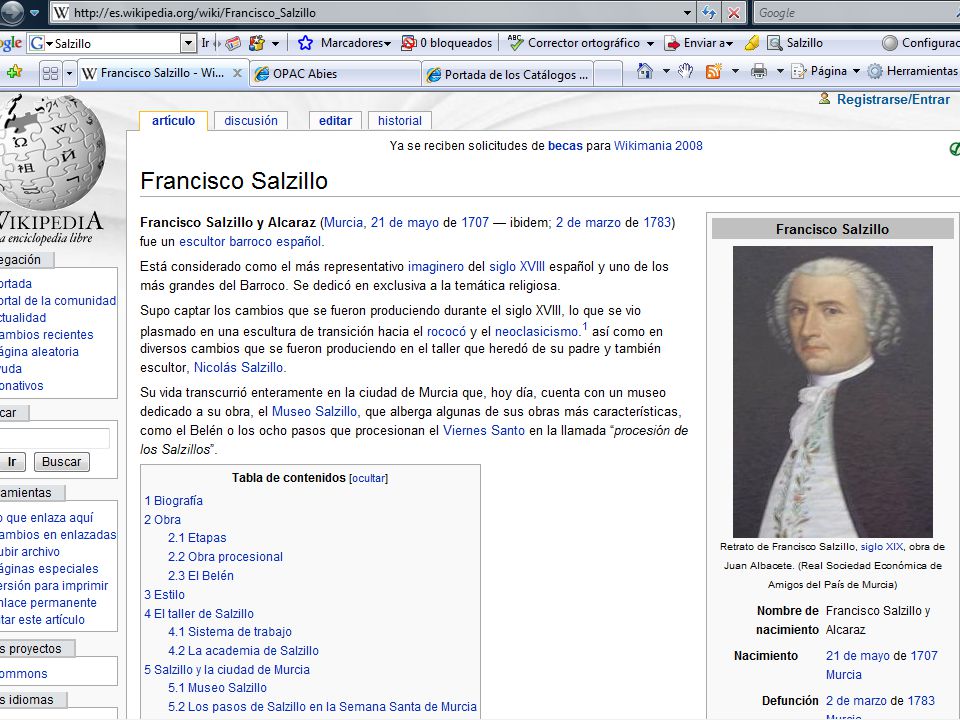The height and width of the screenshot is (720, 960).
Task: Select the historial tab
Action: click(400, 121)
